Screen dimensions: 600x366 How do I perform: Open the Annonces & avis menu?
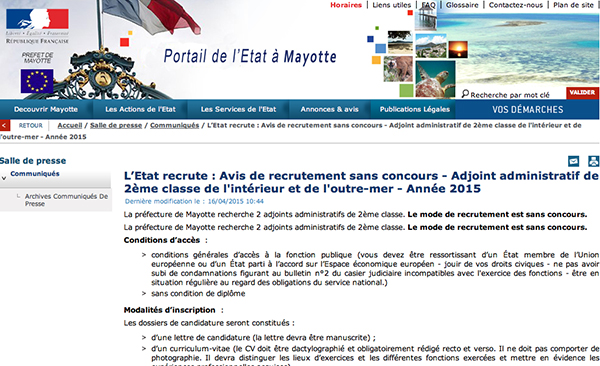coord(329,109)
